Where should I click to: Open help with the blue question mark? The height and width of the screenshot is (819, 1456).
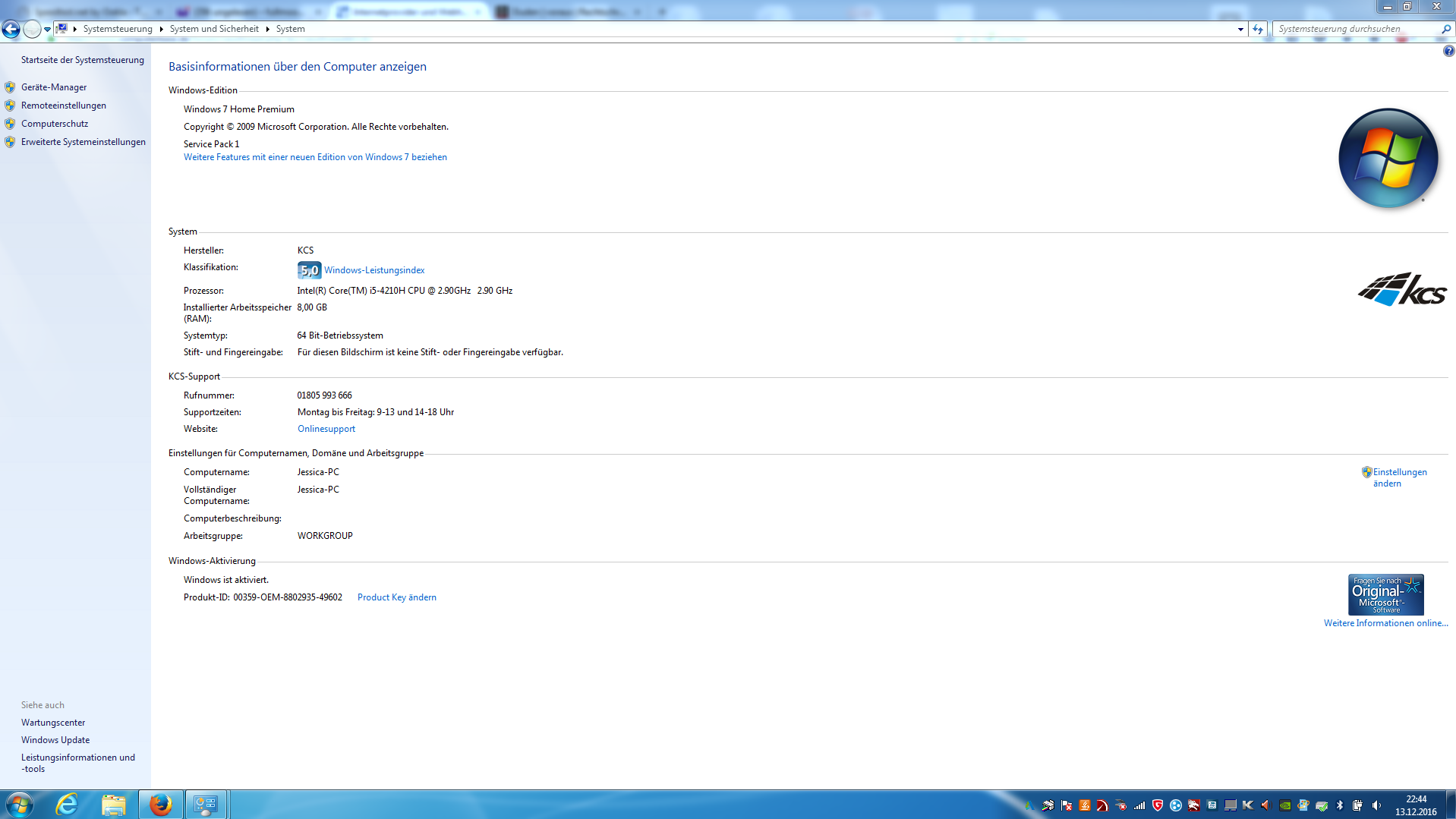point(1448,51)
